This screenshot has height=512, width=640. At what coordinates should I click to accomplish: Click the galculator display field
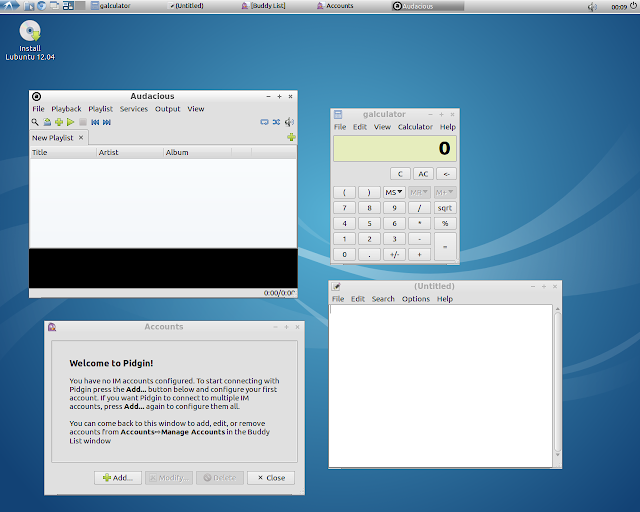pos(395,148)
